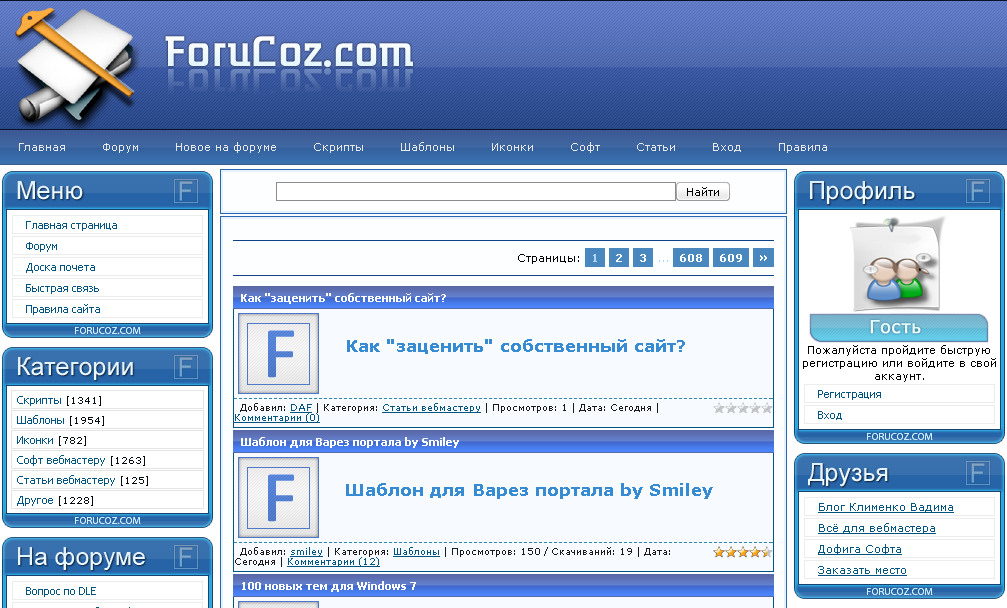Rate the Как "заценить" post using its stars
This screenshot has height=608, width=1007.
click(742, 408)
